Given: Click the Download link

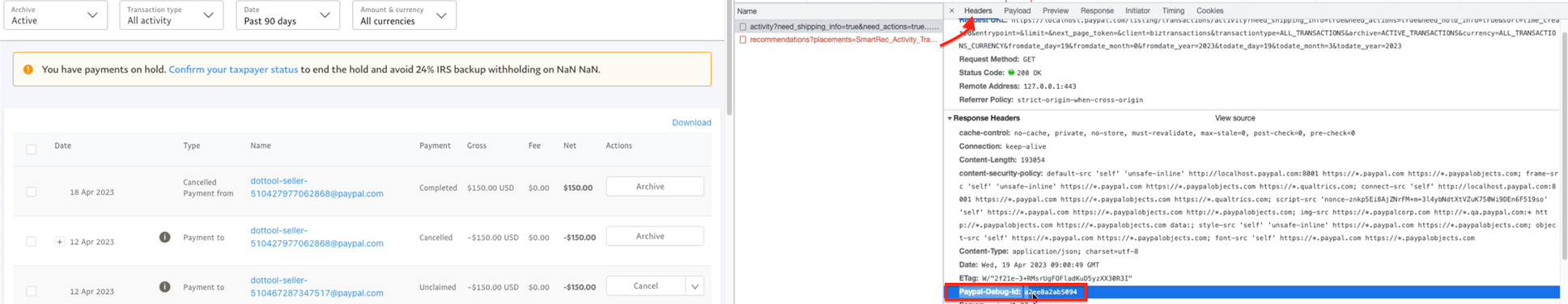Looking at the screenshot, I should click(x=691, y=123).
